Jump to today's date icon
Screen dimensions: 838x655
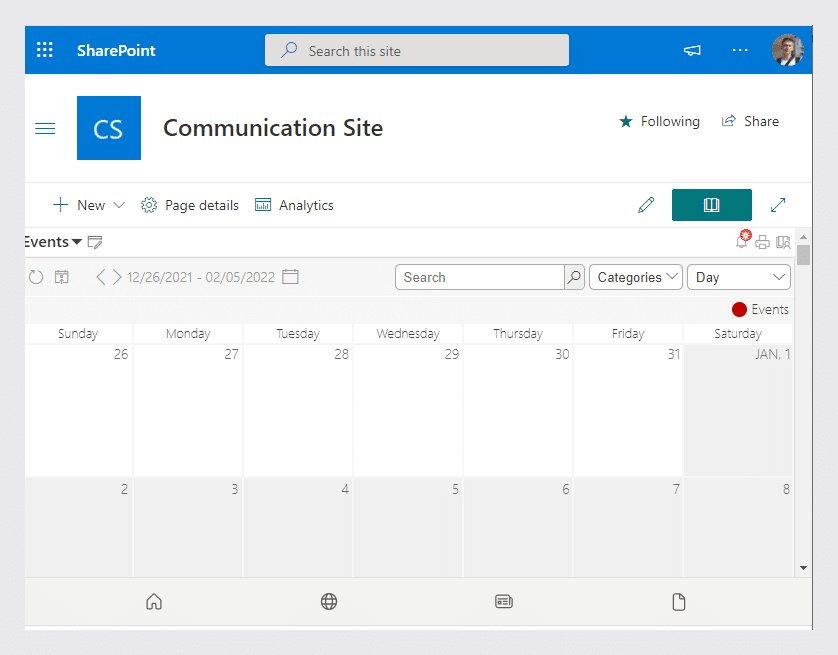[61, 277]
